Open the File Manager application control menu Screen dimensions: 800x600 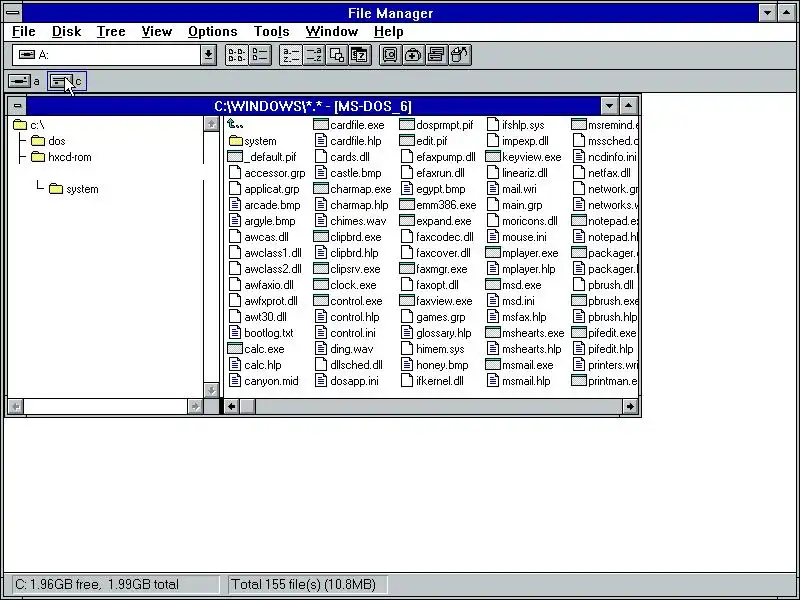13,12
